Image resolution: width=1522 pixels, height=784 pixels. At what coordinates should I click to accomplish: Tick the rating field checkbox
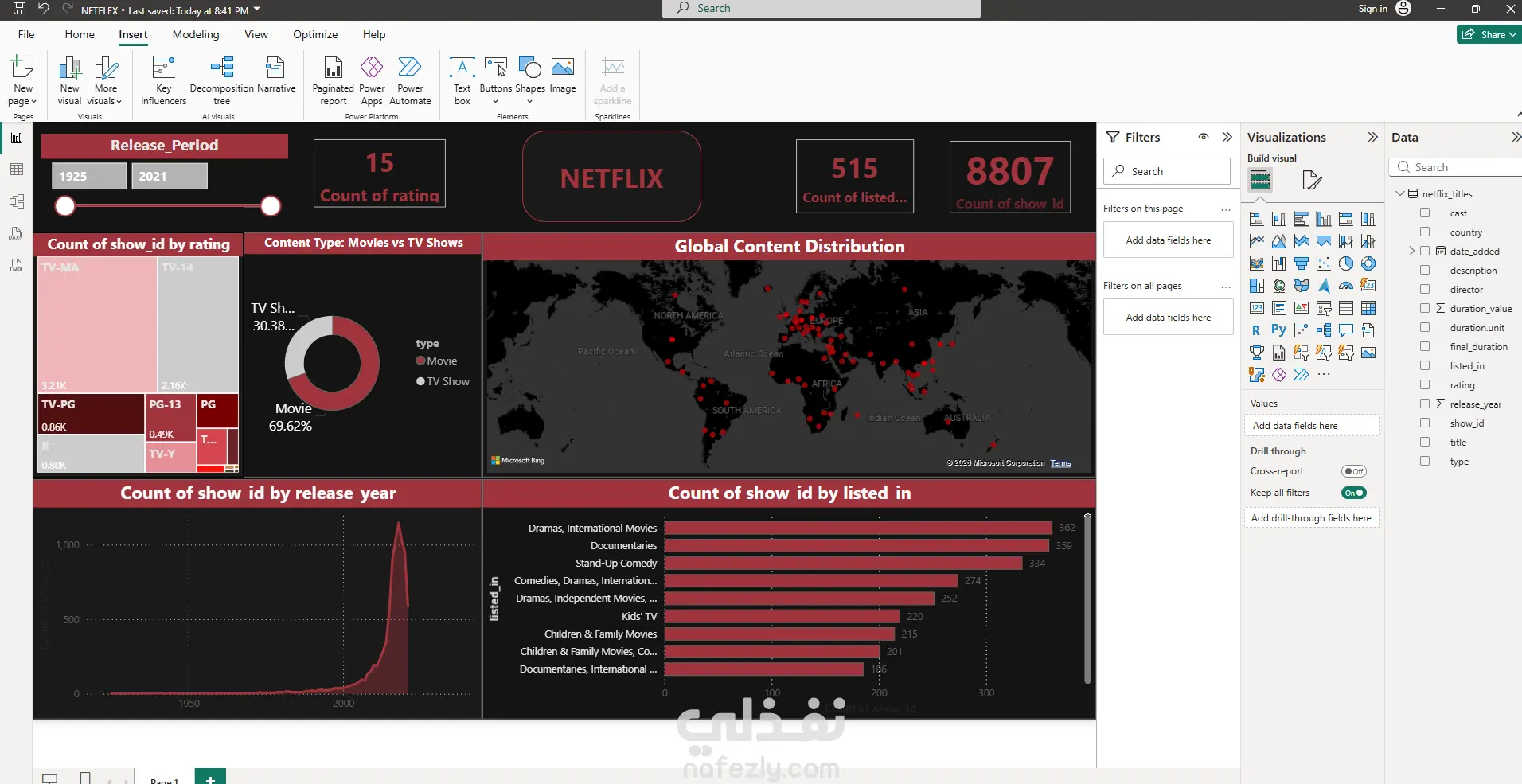[x=1425, y=384]
